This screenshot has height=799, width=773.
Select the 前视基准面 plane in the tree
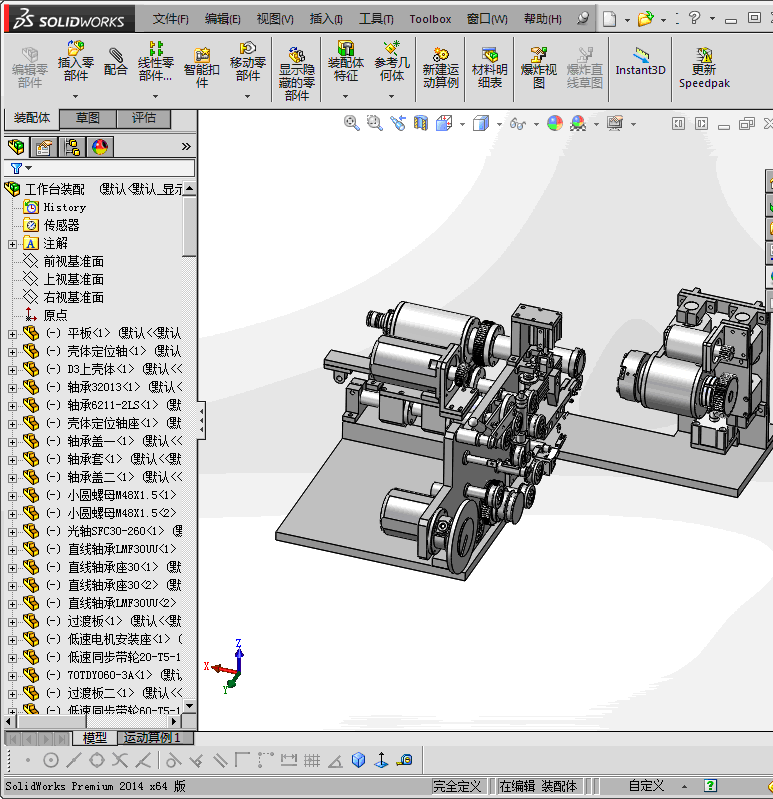(x=73, y=262)
